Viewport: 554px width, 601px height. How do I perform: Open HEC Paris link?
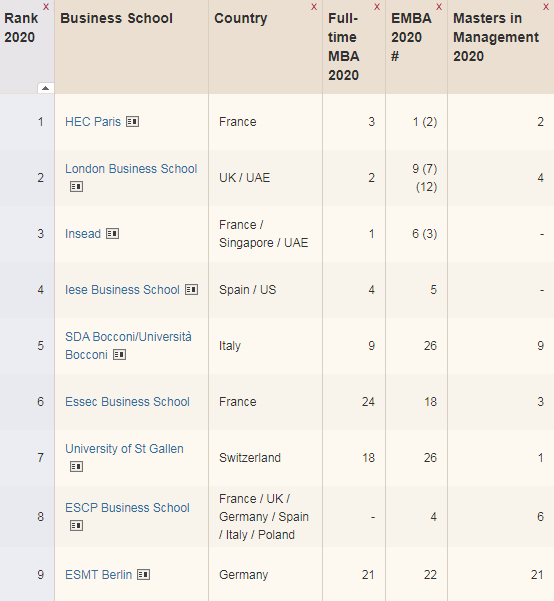coord(93,122)
